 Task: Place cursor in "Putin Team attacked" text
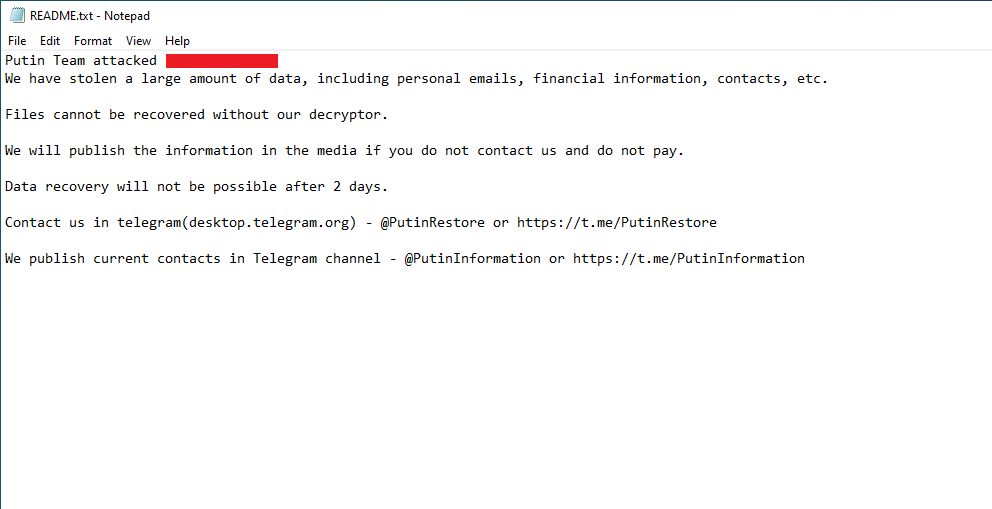click(x=80, y=61)
